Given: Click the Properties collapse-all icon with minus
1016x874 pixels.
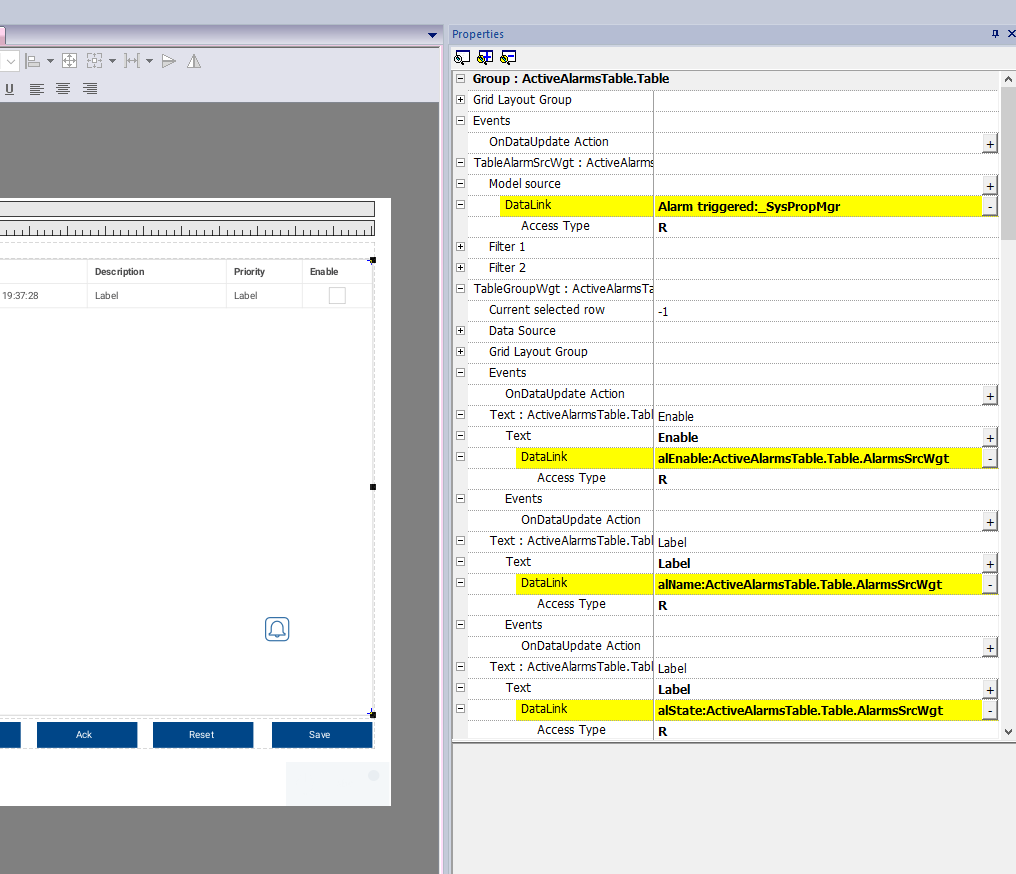Looking at the screenshot, I should pyautogui.click(x=508, y=58).
